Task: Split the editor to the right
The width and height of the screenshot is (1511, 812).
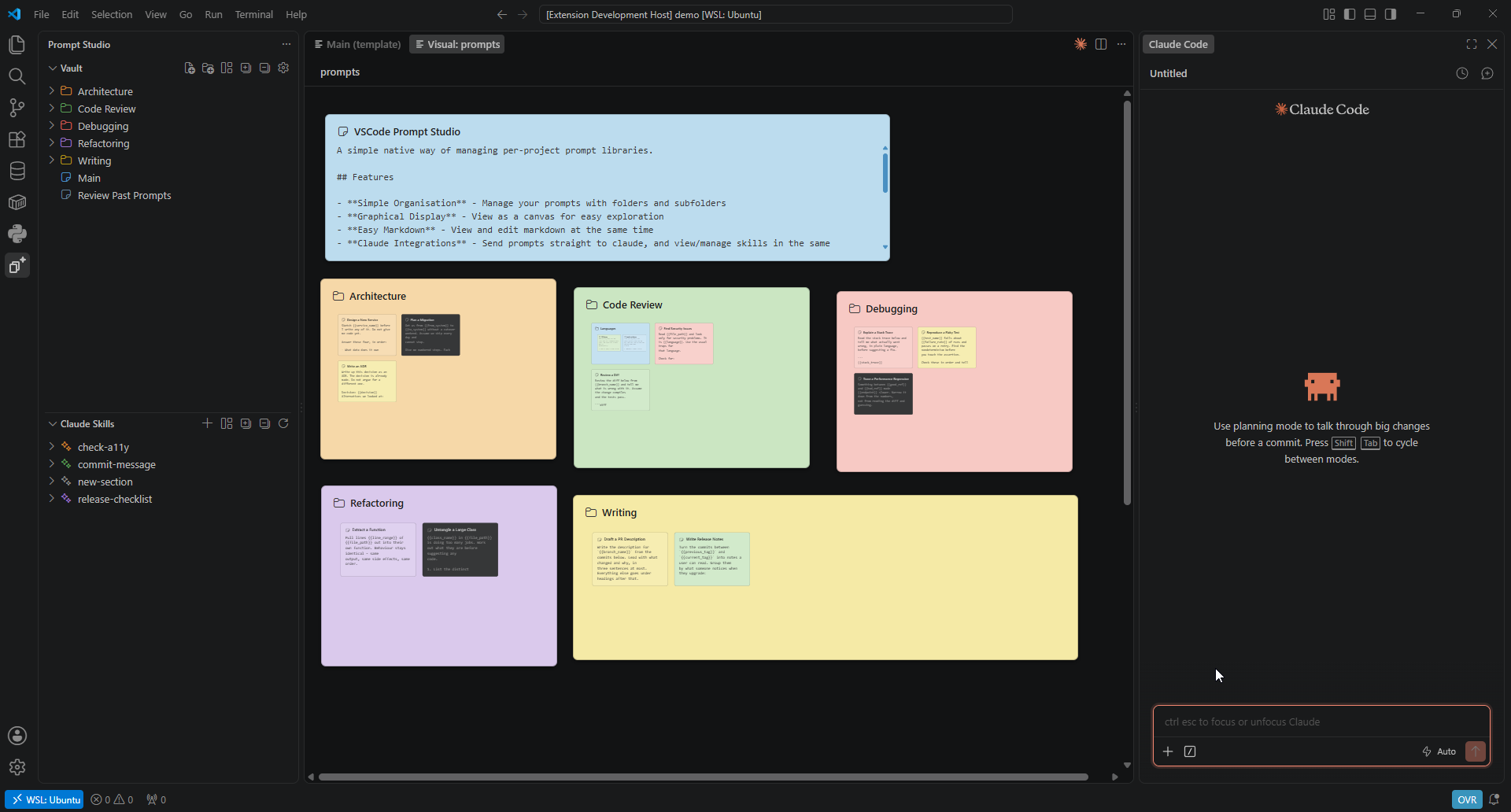Action: [x=1101, y=44]
